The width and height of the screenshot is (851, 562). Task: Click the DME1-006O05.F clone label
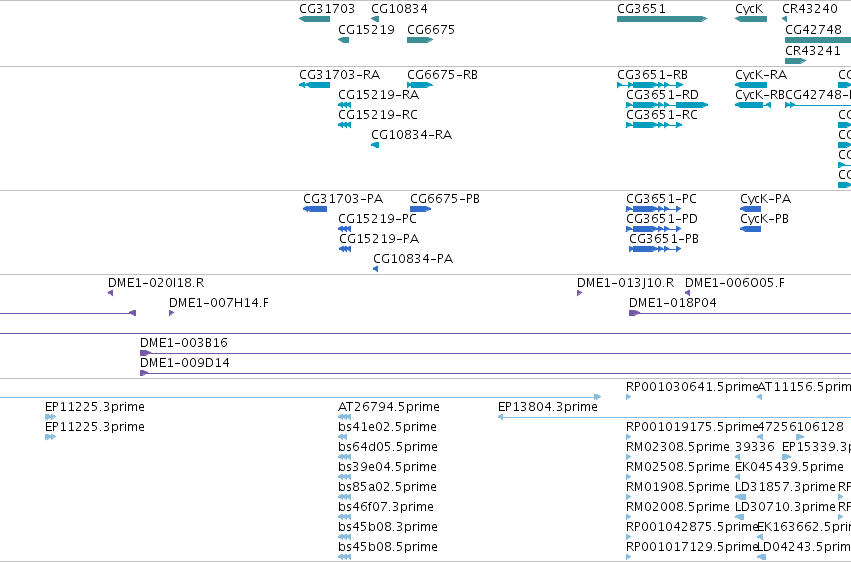pyautogui.click(x=735, y=283)
